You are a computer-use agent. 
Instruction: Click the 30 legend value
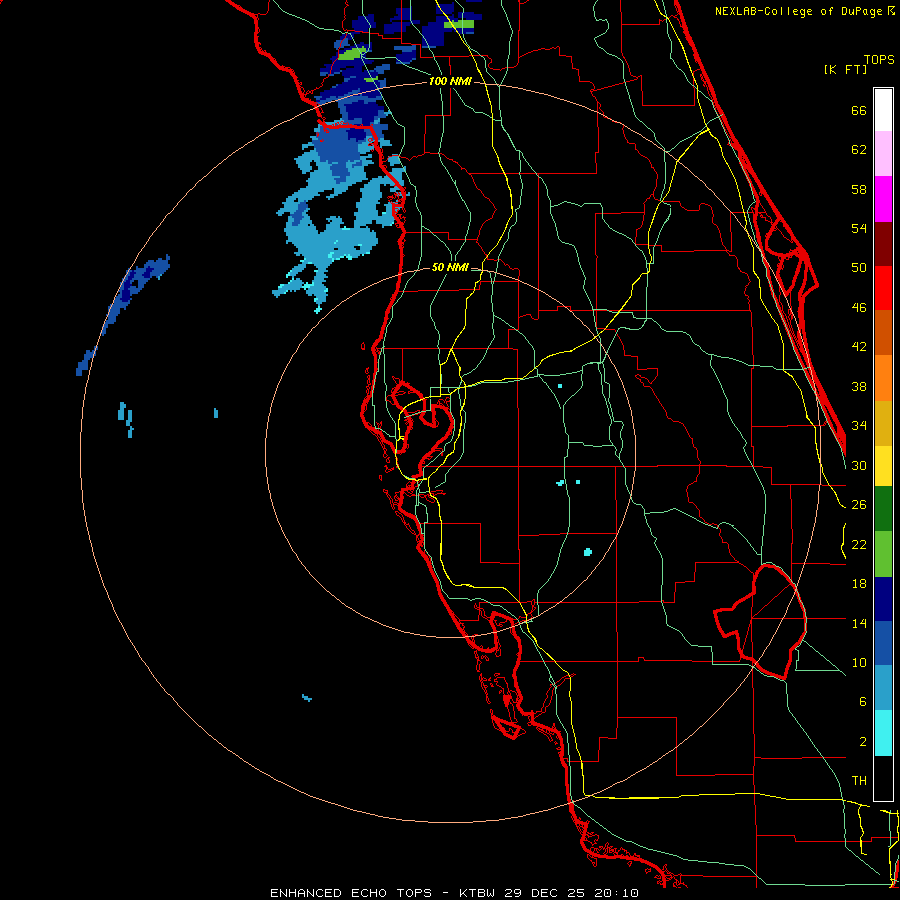point(859,465)
